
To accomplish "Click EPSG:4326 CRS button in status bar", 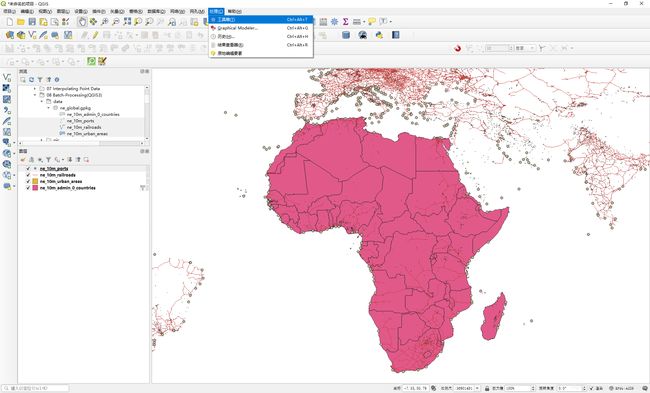I will [x=621, y=388].
